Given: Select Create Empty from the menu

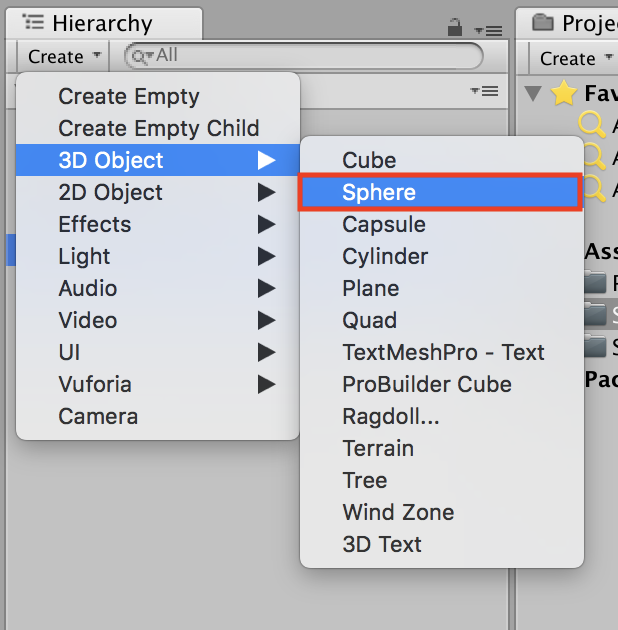Looking at the screenshot, I should 129,96.
